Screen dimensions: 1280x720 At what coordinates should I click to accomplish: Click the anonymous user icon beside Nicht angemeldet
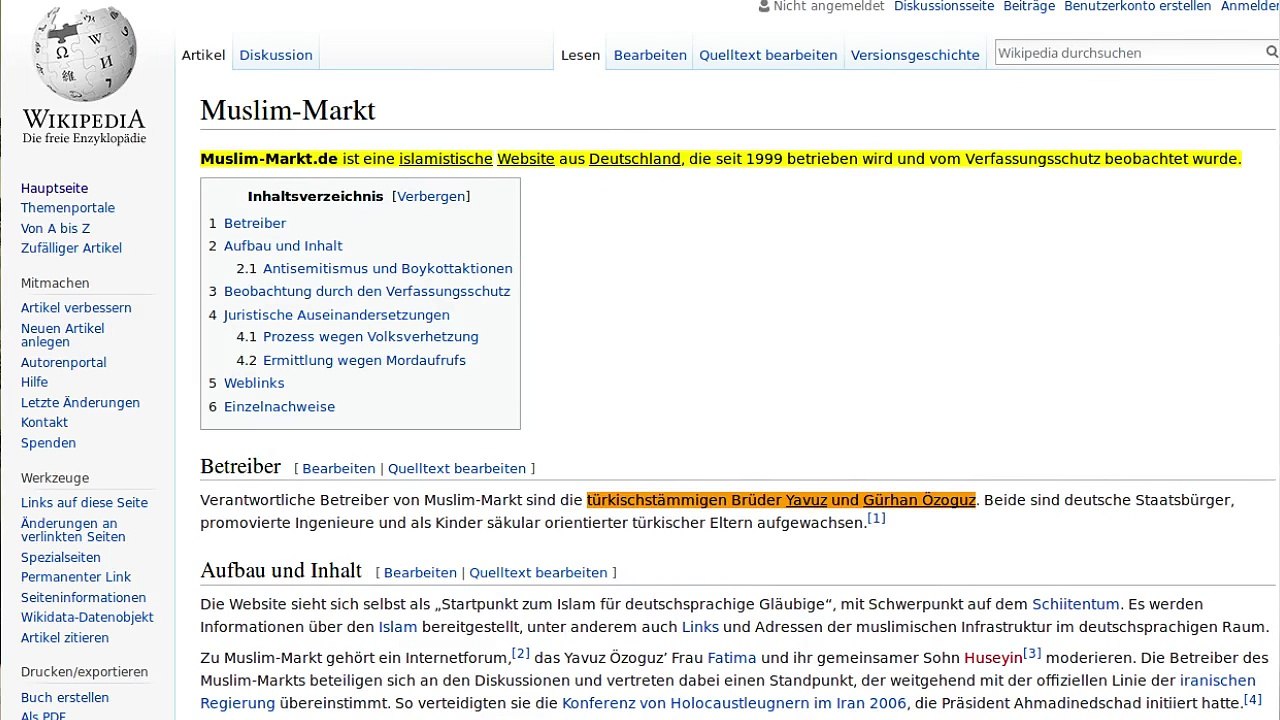tap(764, 6)
